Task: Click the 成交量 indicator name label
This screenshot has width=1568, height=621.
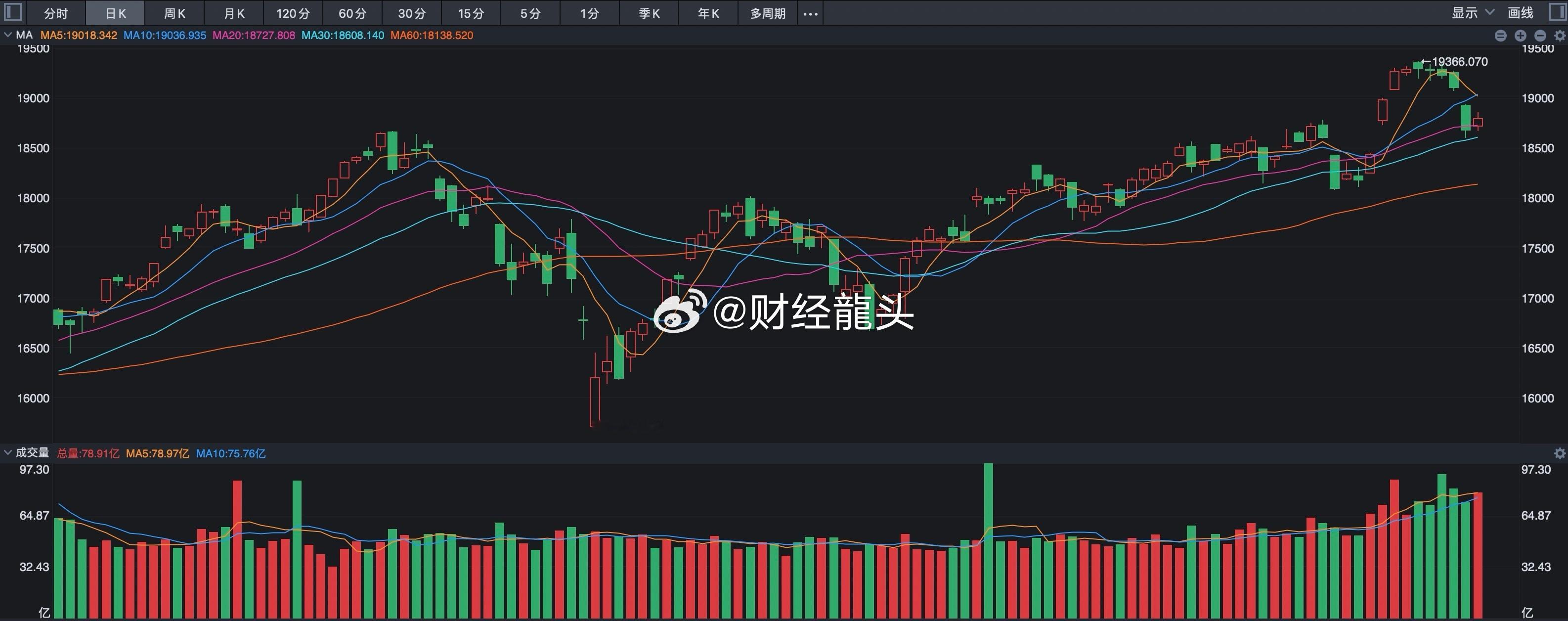Action: tap(32, 453)
